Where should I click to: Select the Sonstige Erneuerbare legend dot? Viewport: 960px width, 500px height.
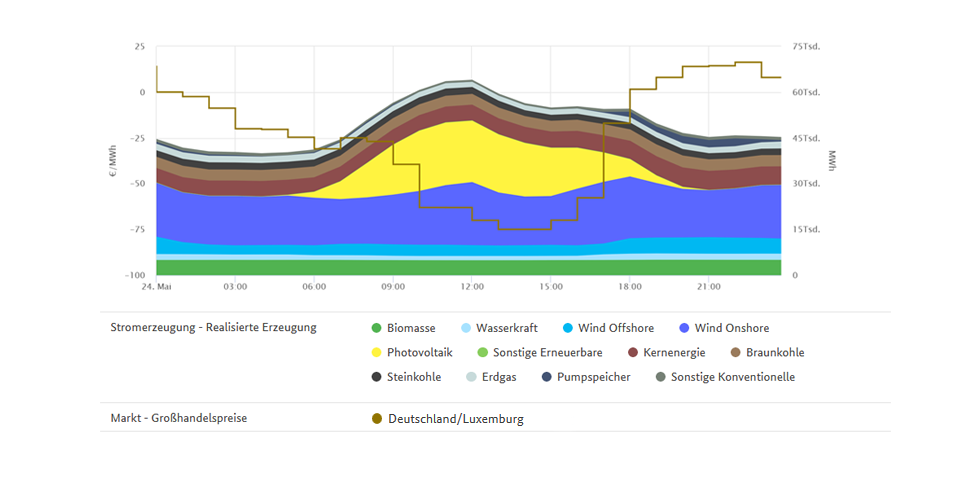coord(483,353)
